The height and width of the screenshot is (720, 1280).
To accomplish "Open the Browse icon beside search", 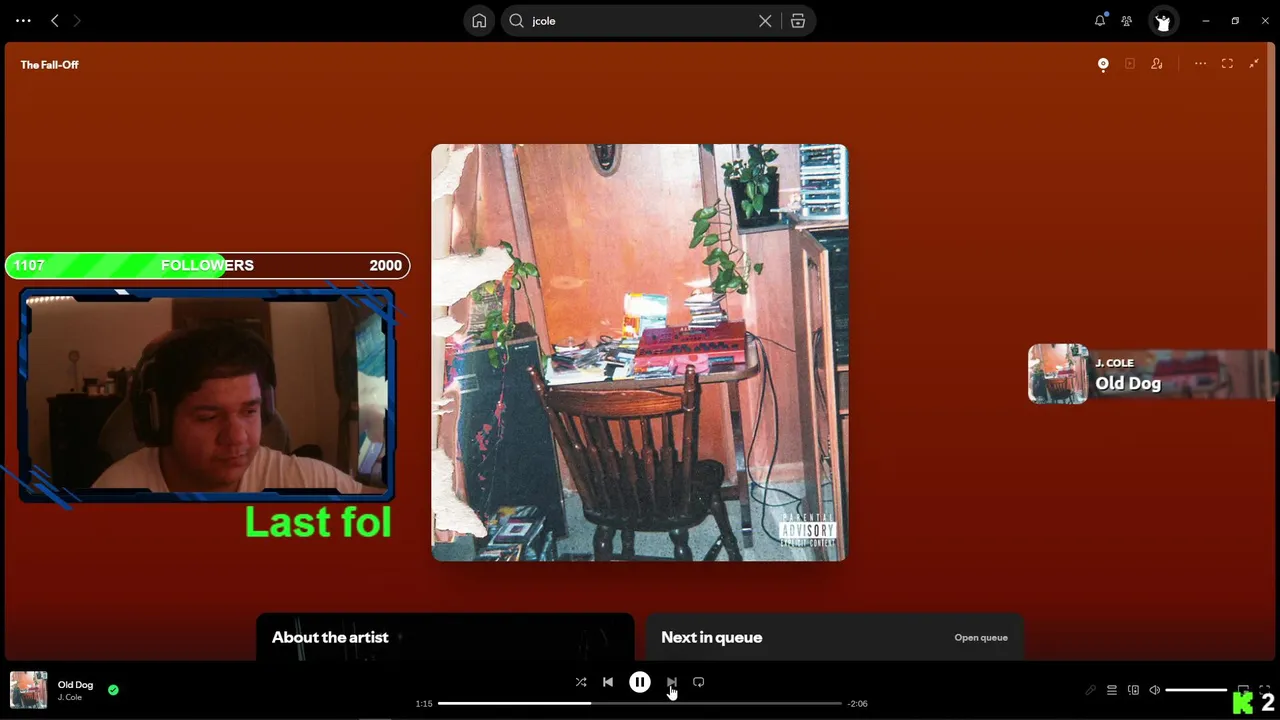I will (x=798, y=20).
